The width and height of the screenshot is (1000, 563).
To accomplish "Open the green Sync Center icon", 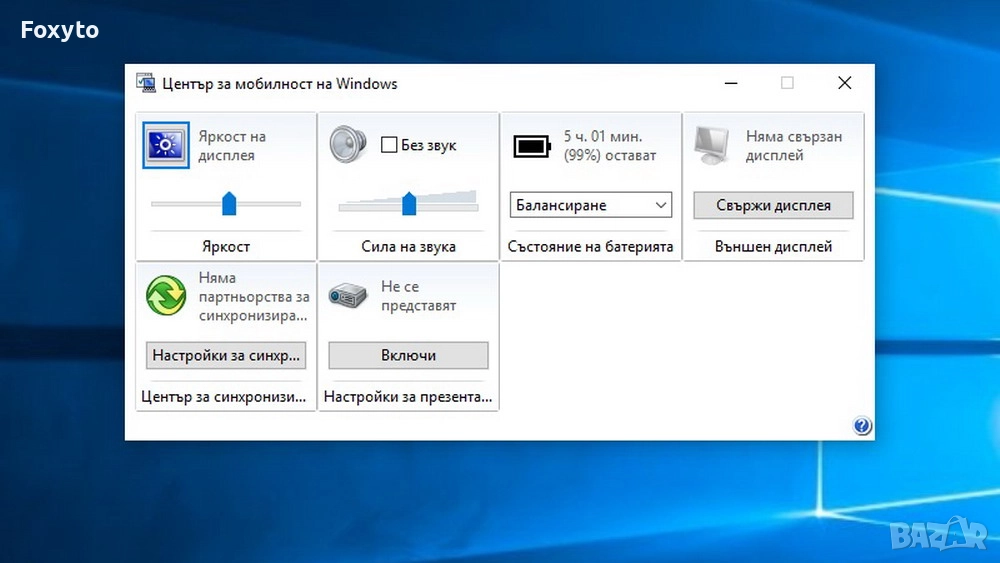I will [x=165, y=296].
